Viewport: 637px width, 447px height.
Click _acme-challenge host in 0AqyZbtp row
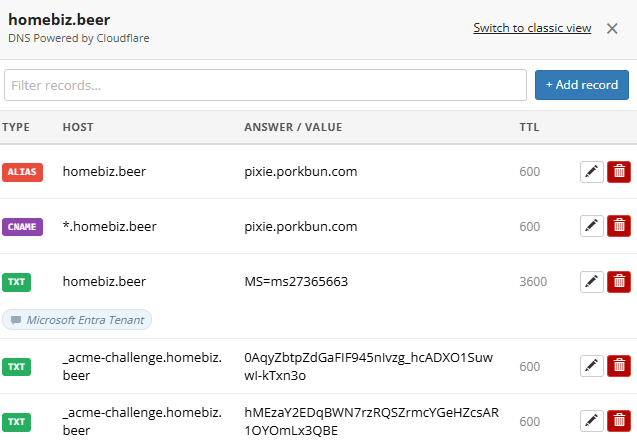(142, 366)
